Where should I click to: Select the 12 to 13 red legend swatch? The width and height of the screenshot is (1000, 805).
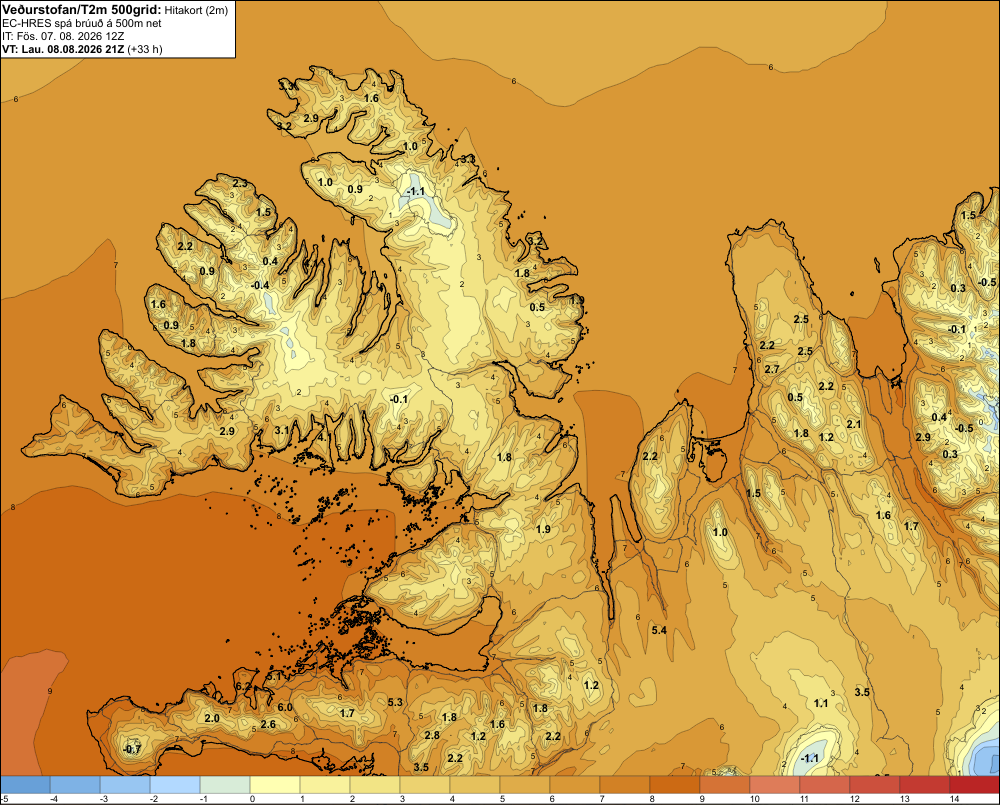tap(875, 785)
